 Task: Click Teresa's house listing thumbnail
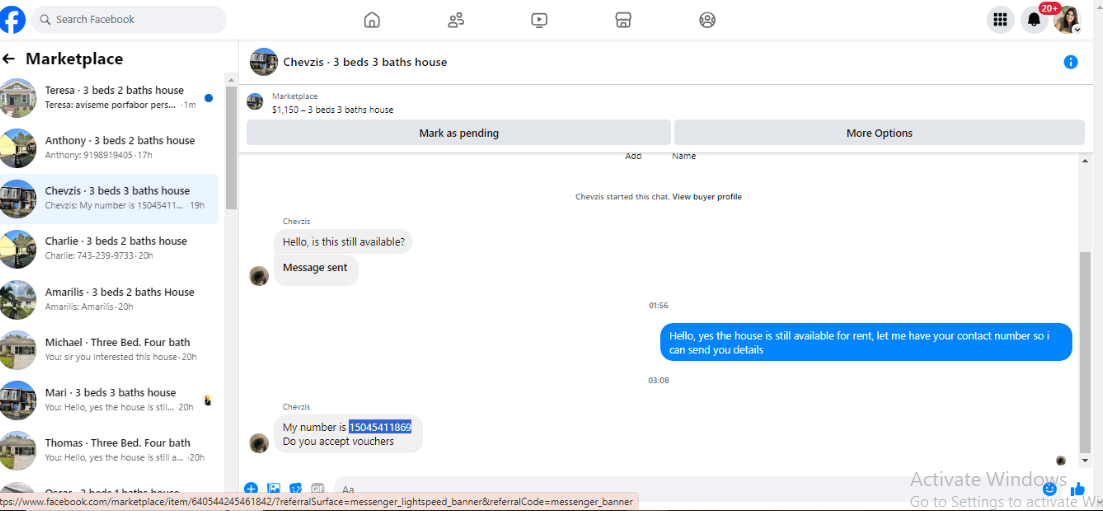tap(17, 97)
